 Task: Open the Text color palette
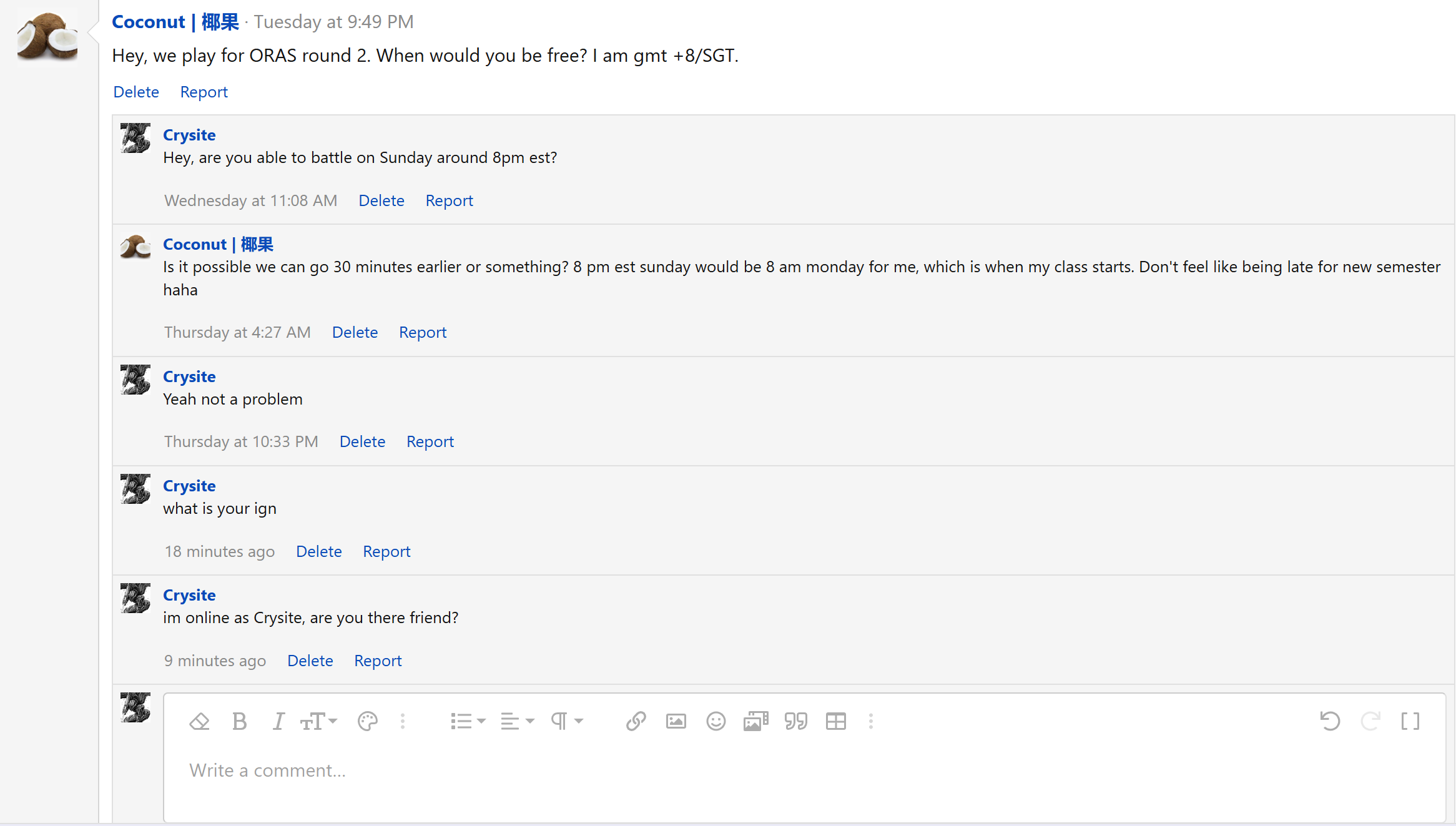(368, 722)
